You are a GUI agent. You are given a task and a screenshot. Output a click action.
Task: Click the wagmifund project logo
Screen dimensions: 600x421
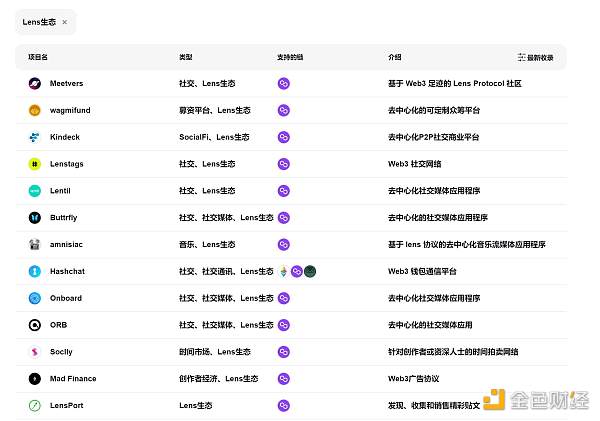tap(35, 110)
